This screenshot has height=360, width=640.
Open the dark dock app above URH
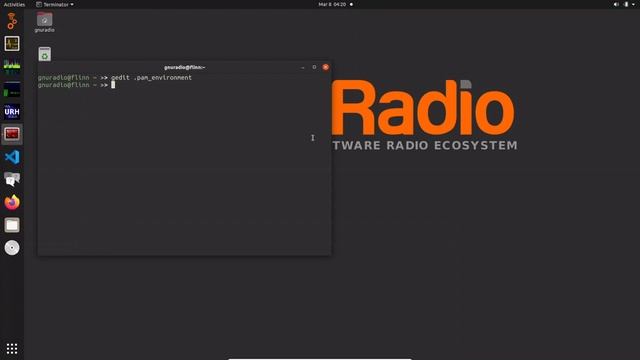tap(12, 89)
